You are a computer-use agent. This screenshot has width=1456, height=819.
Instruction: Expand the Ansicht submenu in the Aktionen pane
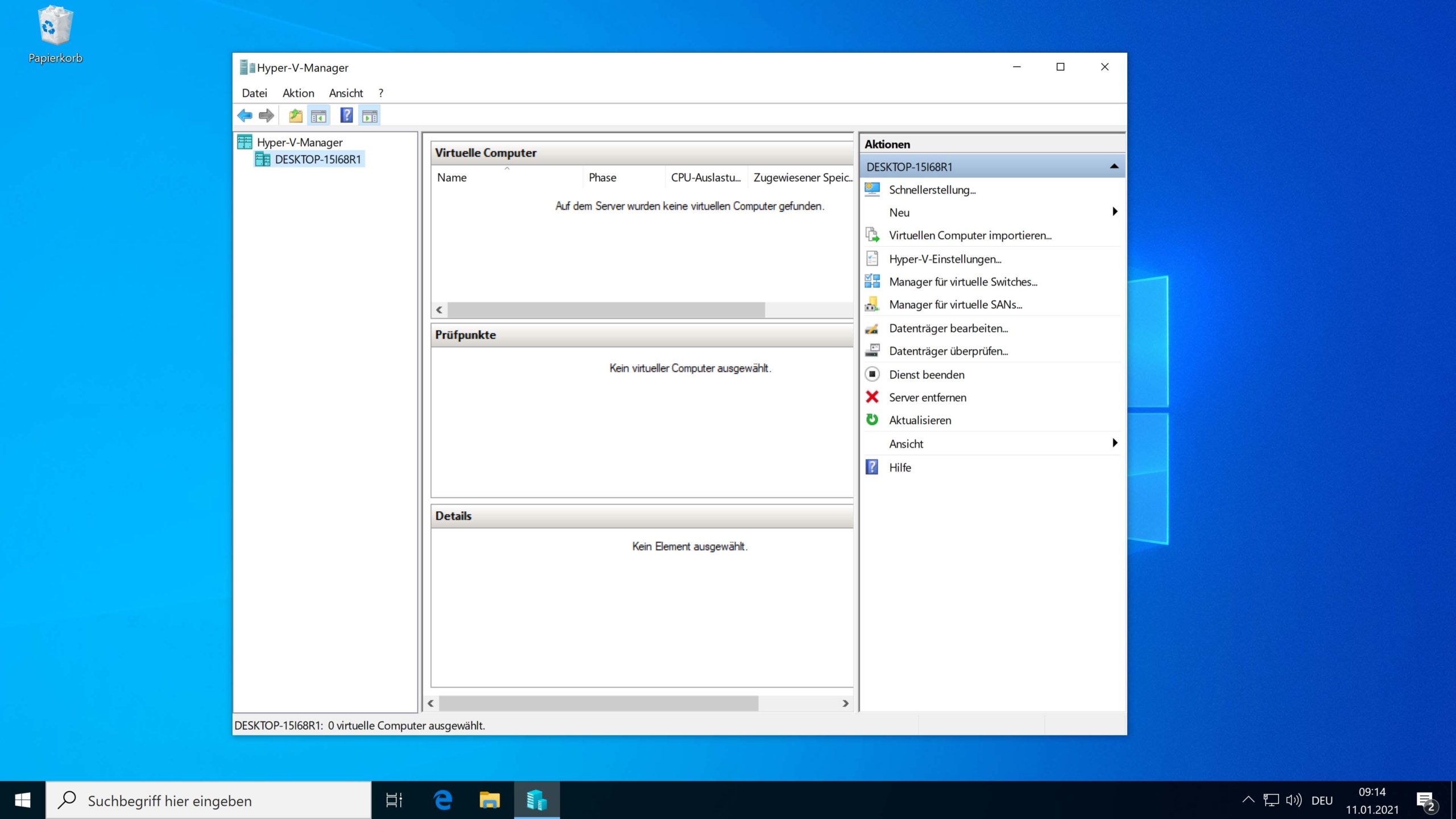(x=1114, y=443)
